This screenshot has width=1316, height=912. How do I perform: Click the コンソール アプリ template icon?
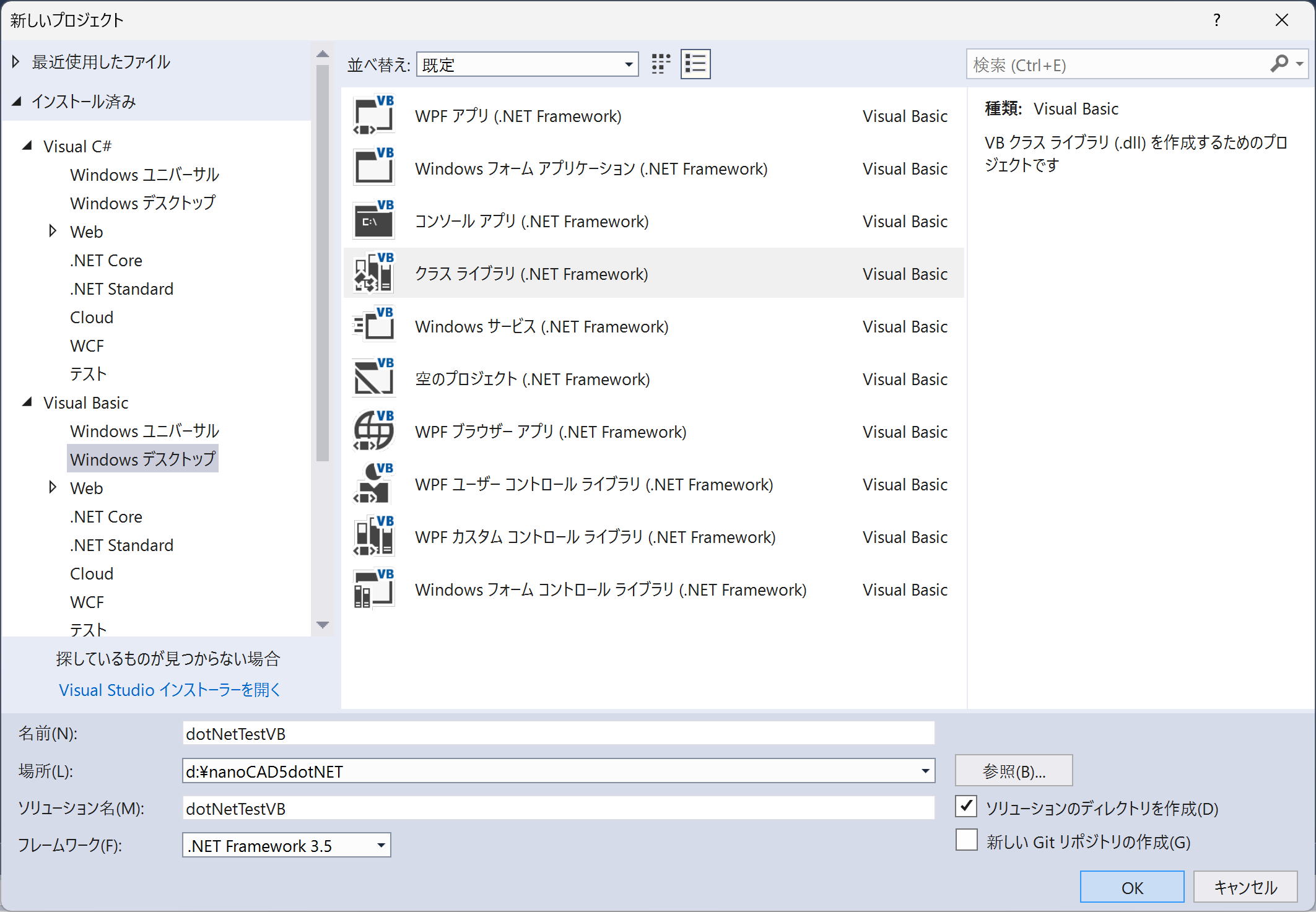point(373,220)
